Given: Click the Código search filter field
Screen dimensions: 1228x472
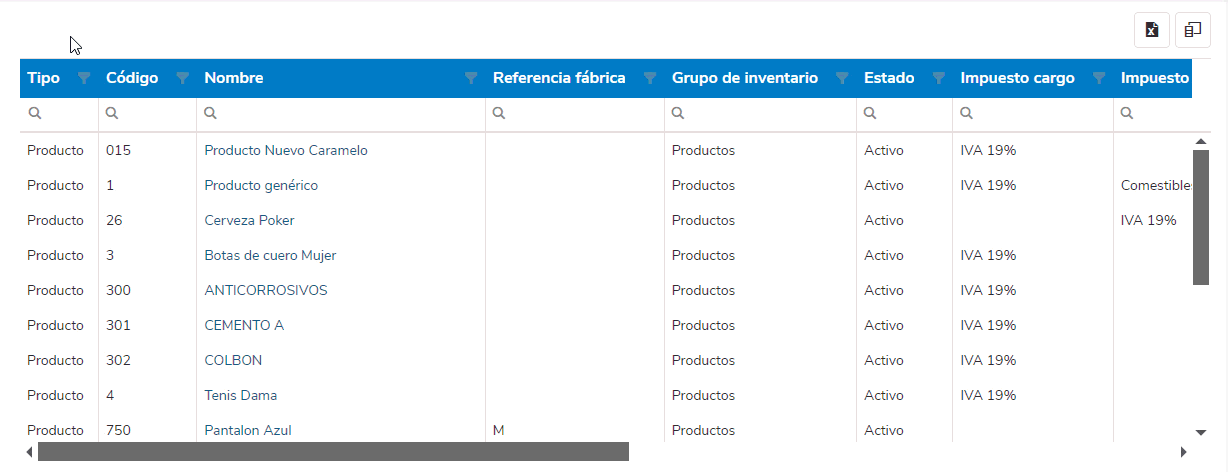Looking at the screenshot, I should [148, 114].
